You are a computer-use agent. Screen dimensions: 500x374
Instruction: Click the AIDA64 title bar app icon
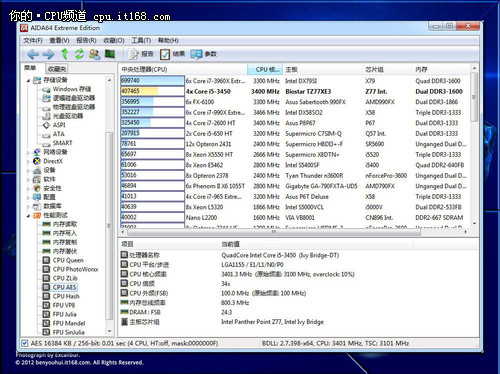pyautogui.click(x=24, y=28)
